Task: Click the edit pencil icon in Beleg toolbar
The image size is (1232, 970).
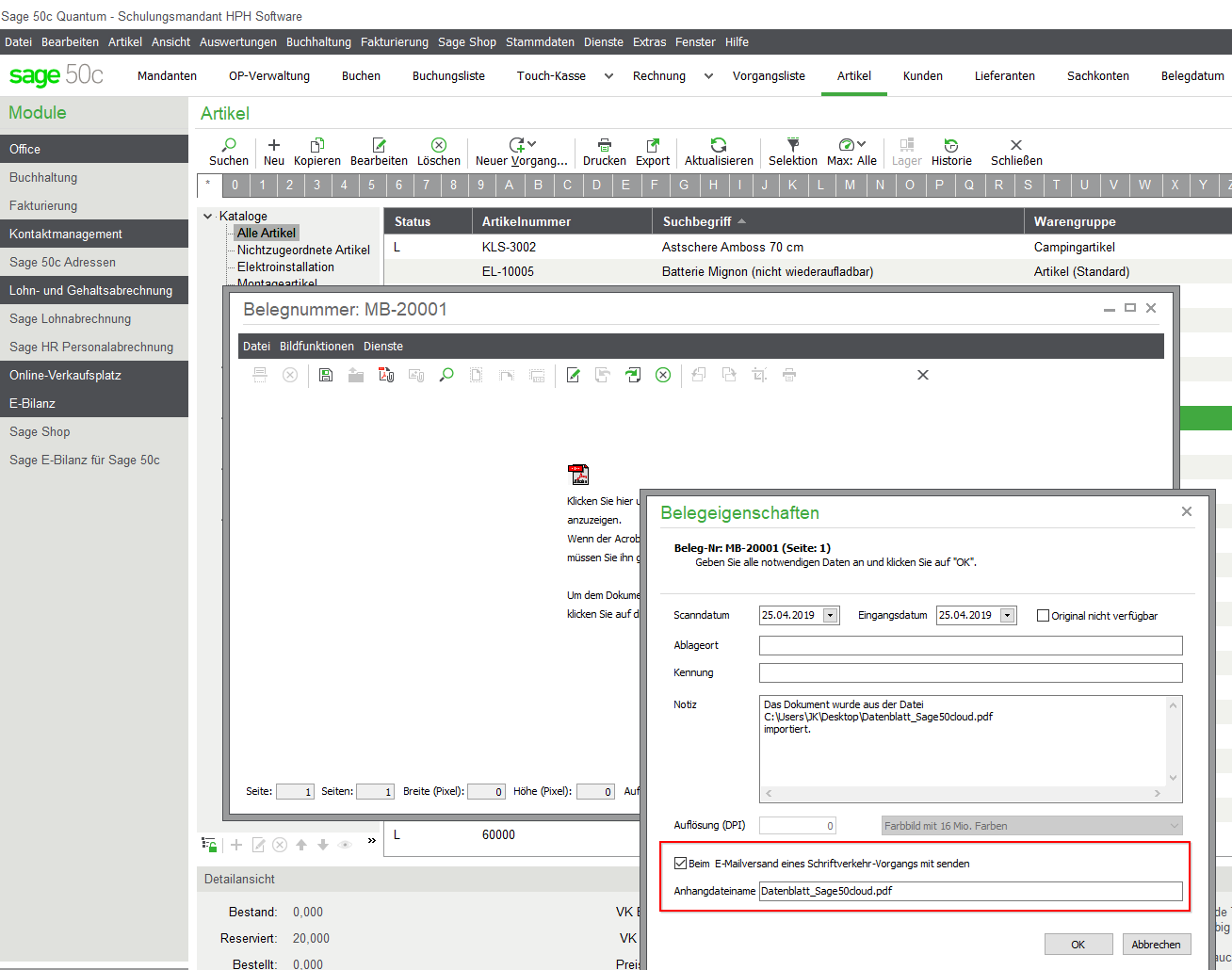Action: click(x=573, y=375)
